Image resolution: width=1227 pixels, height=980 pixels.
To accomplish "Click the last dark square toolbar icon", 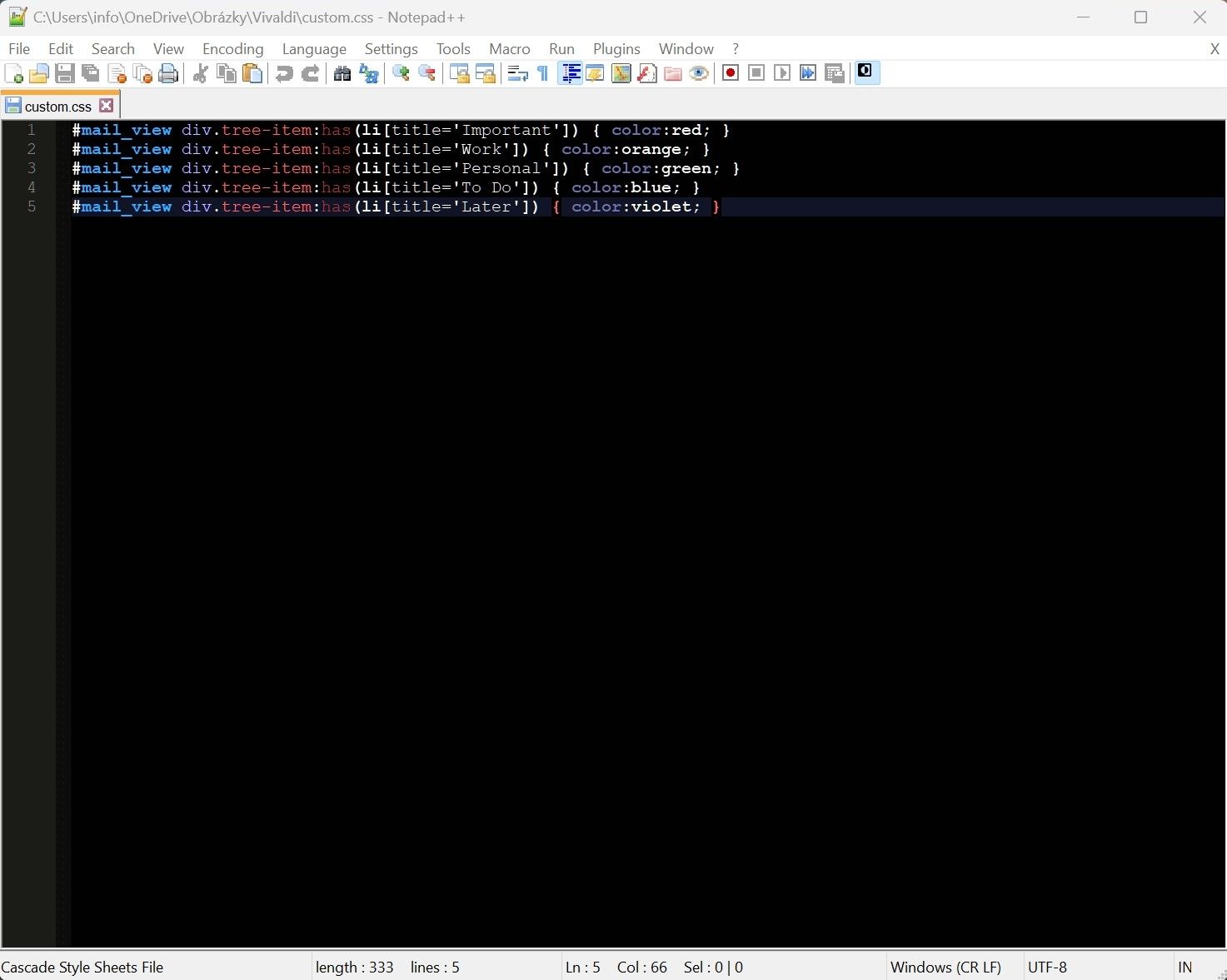I will pyautogui.click(x=866, y=72).
